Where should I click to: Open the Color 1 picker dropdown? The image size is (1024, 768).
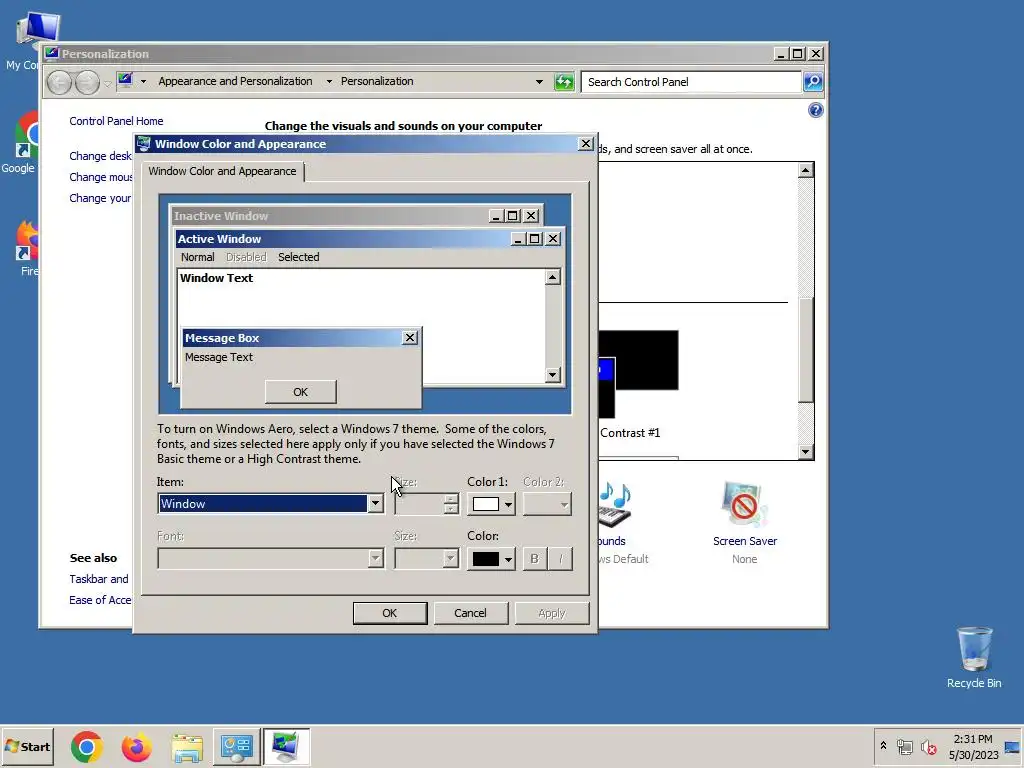click(491, 504)
